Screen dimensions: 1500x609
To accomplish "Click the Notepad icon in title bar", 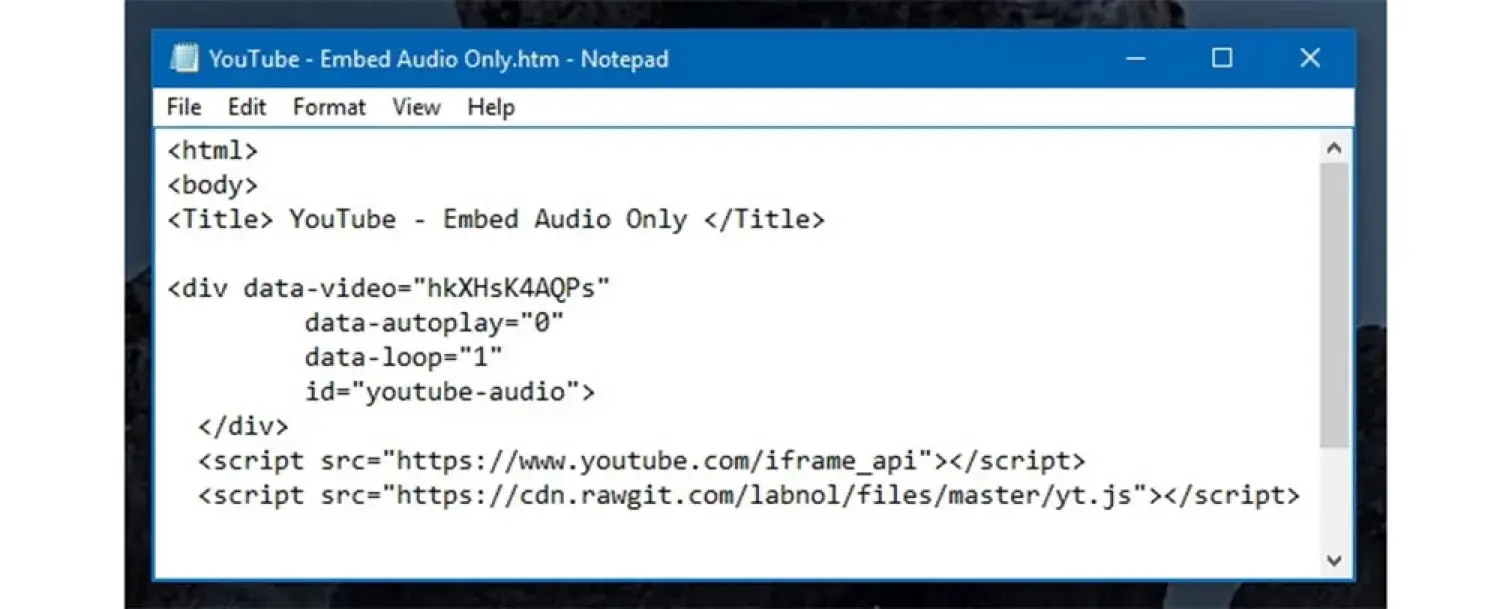I will coord(184,59).
